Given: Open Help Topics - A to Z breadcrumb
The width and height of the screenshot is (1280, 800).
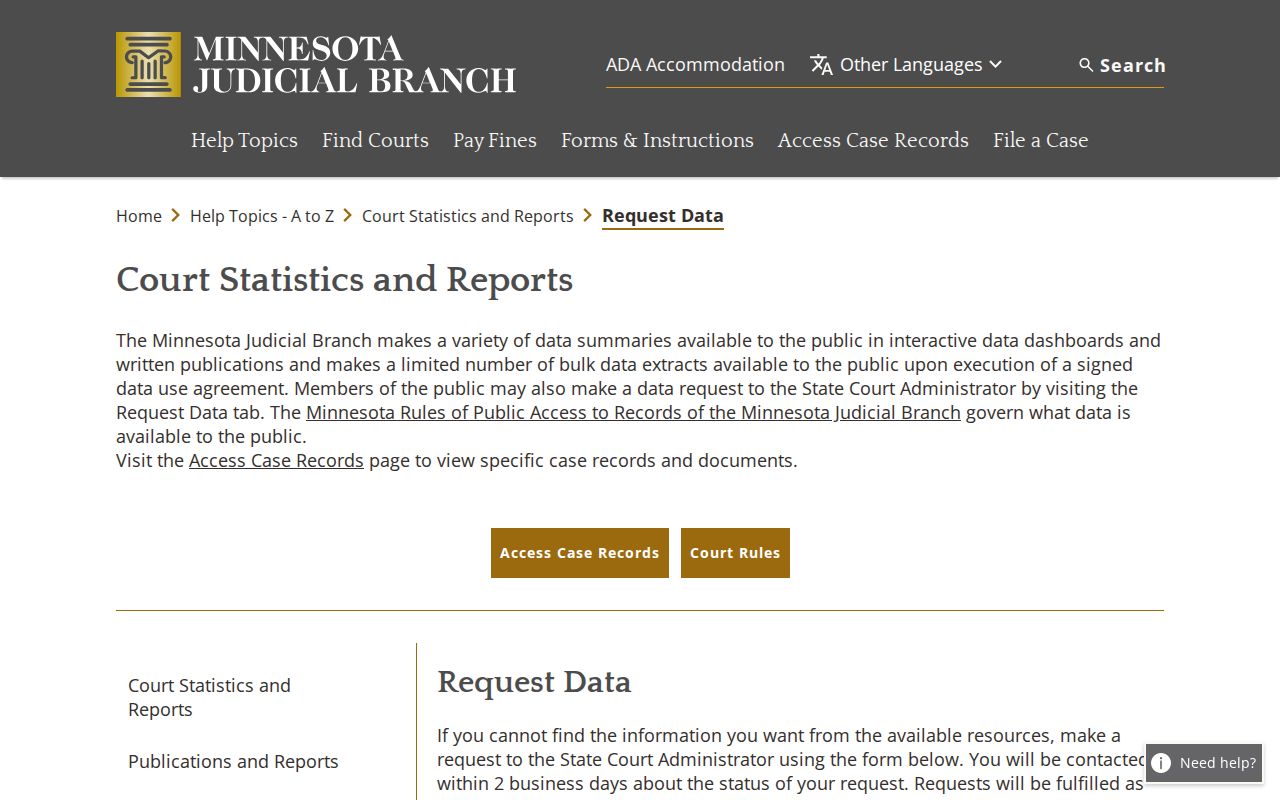Looking at the screenshot, I should 262,216.
